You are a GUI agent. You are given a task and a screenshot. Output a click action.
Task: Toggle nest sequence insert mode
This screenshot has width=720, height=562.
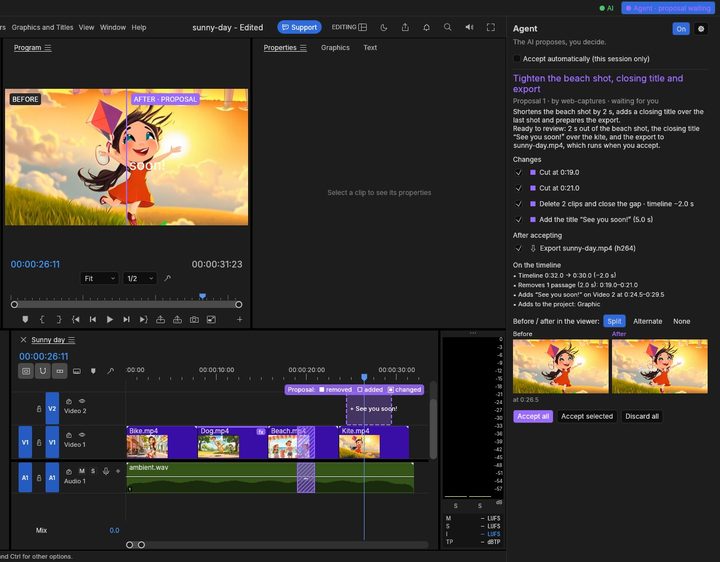click(26, 371)
